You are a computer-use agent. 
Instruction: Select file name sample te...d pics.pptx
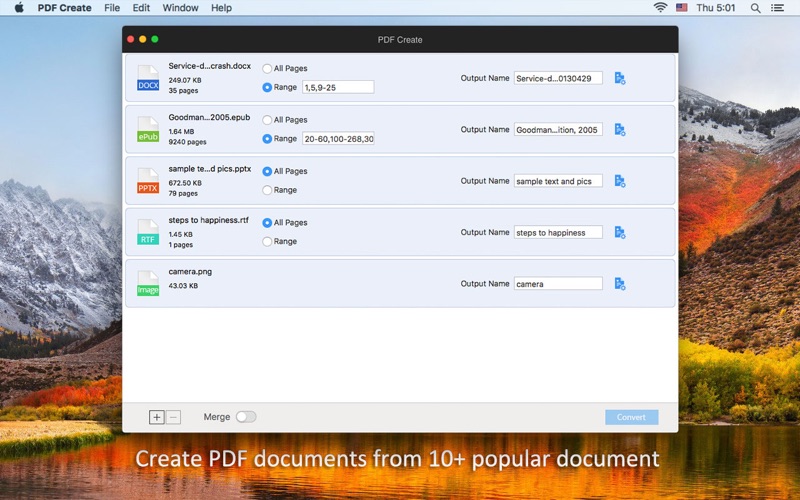pyautogui.click(x=210, y=169)
